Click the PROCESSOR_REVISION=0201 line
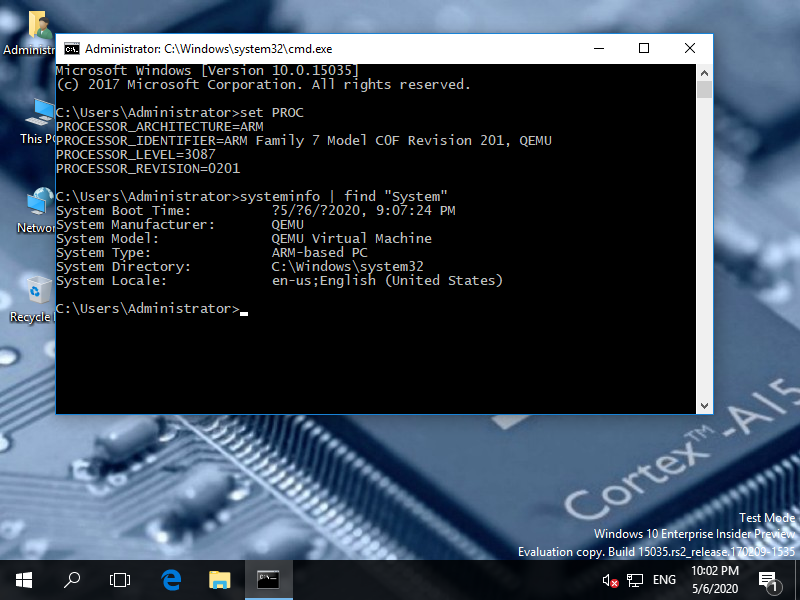Screen dimensions: 800x600 click(x=148, y=169)
